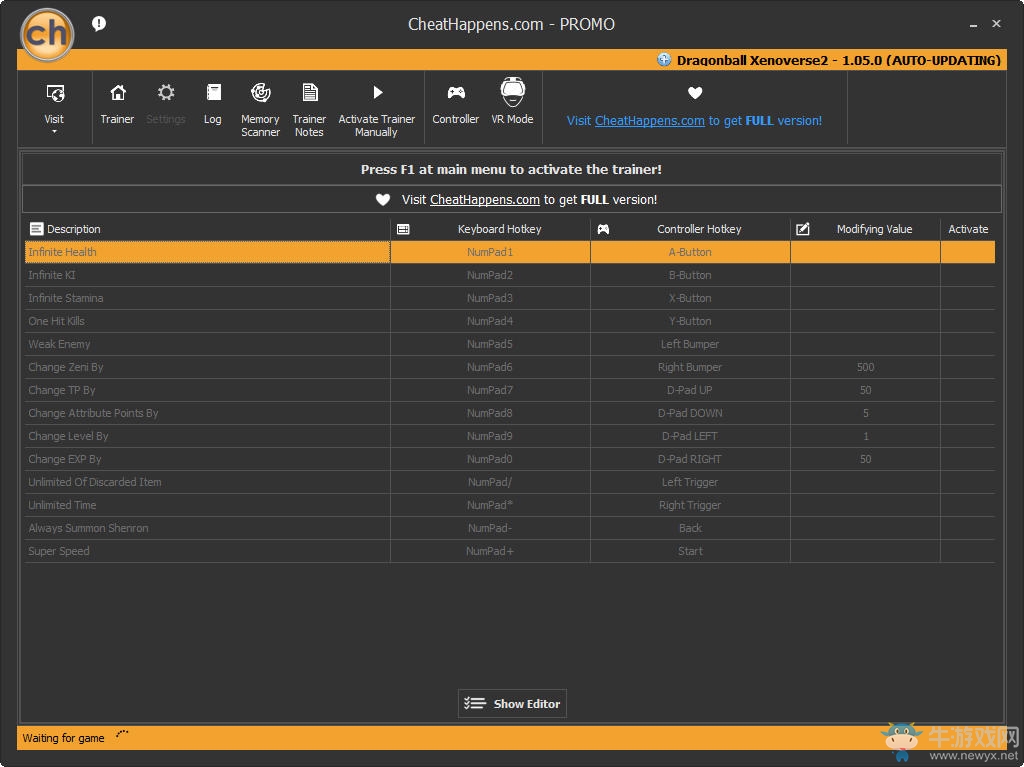This screenshot has height=767, width=1024.
Task: Click the Show Editor button
Action: pos(512,704)
